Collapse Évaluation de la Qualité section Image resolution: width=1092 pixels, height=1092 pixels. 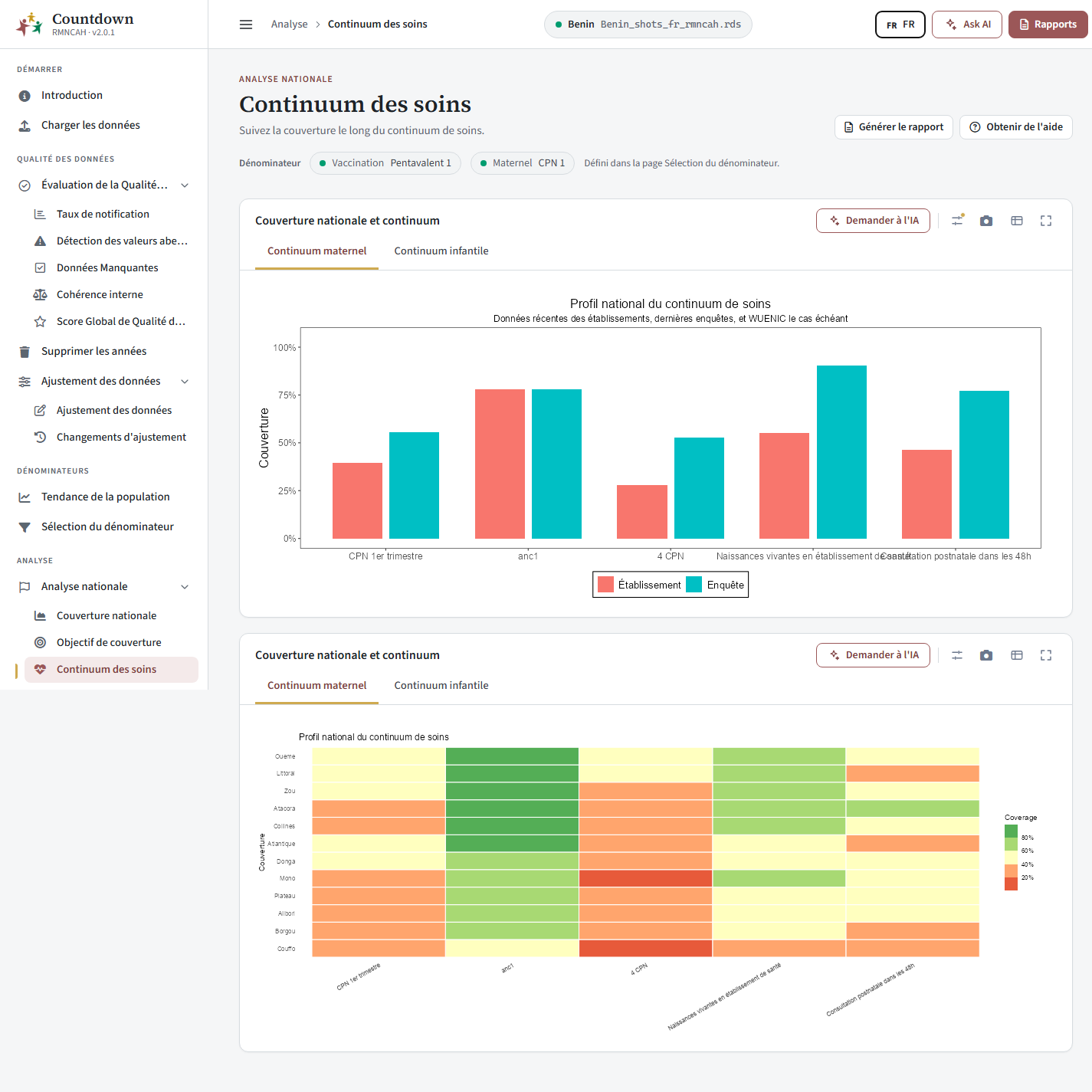(185, 185)
